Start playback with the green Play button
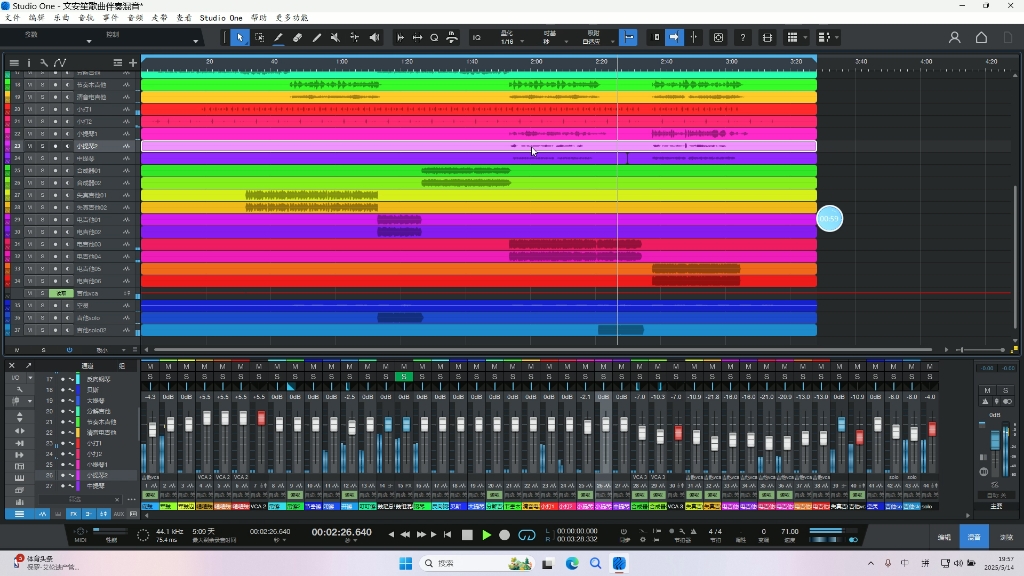The image size is (1024, 576). pos(487,535)
